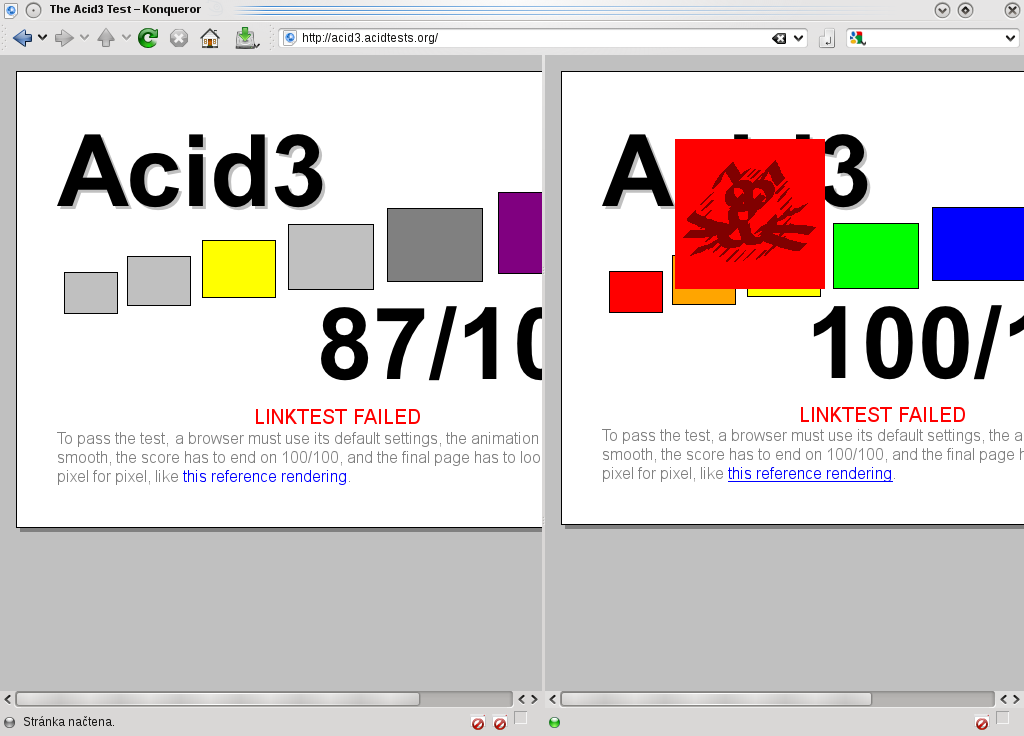Viewport: 1024px width, 736px height.
Task: Click inside the Google search box
Action: 935,39
